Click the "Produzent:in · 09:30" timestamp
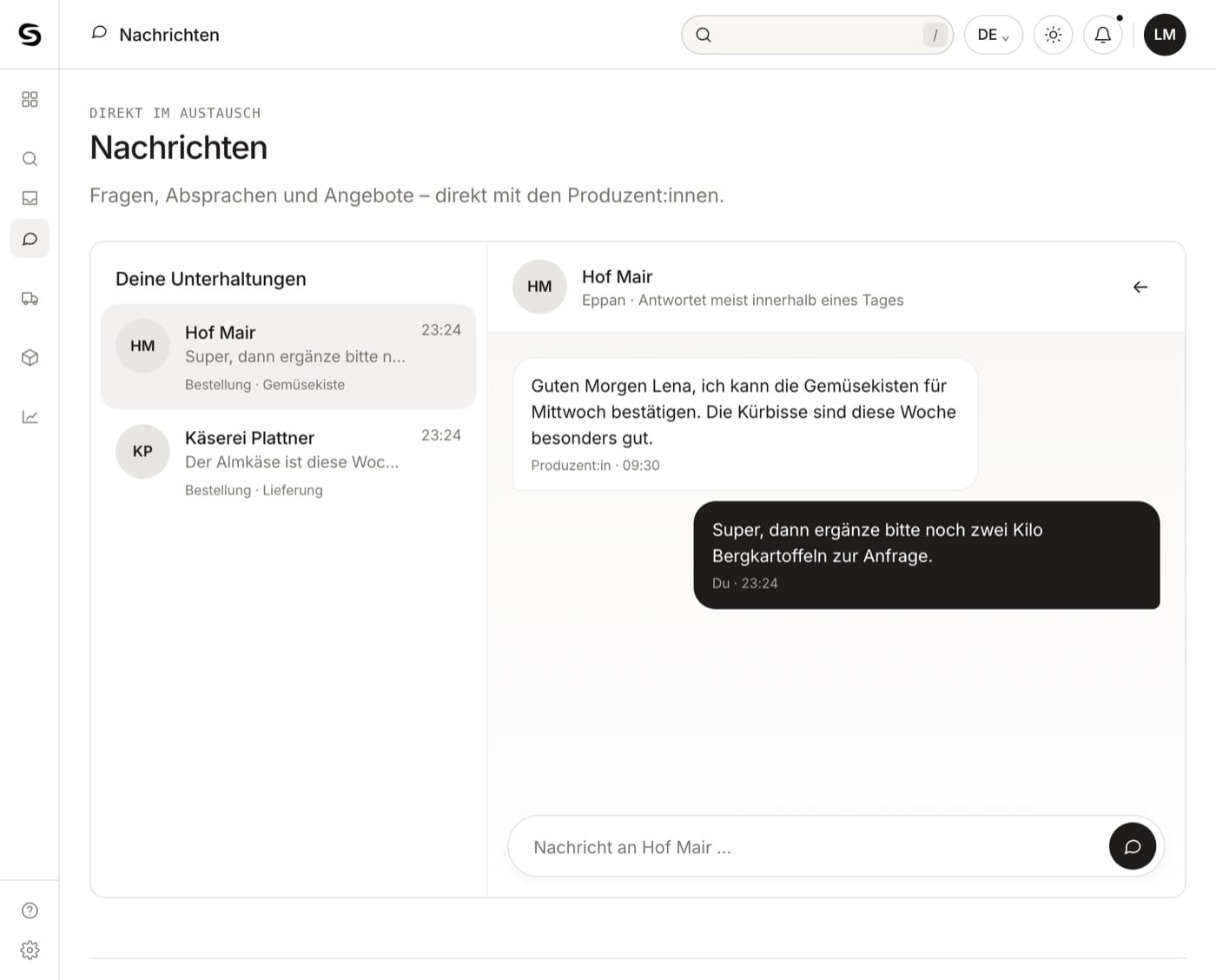The height and width of the screenshot is (980, 1216). [x=595, y=466]
